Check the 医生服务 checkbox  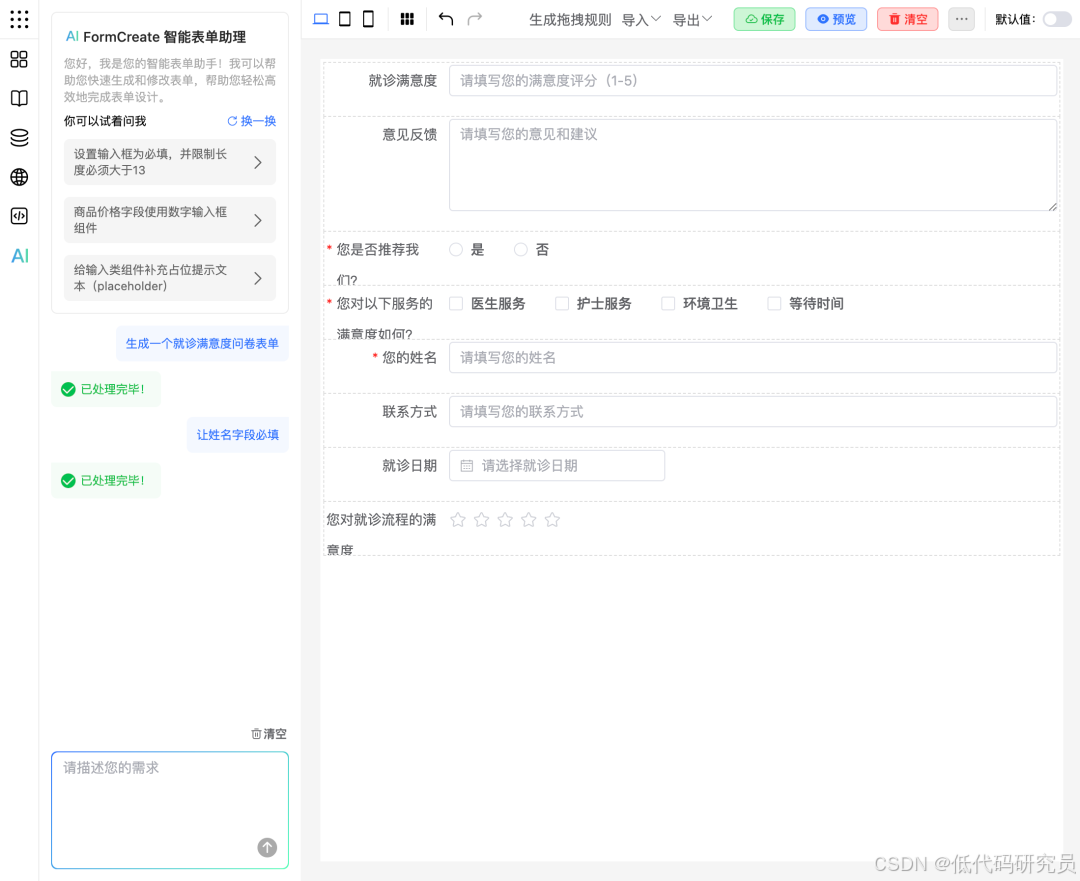click(456, 304)
